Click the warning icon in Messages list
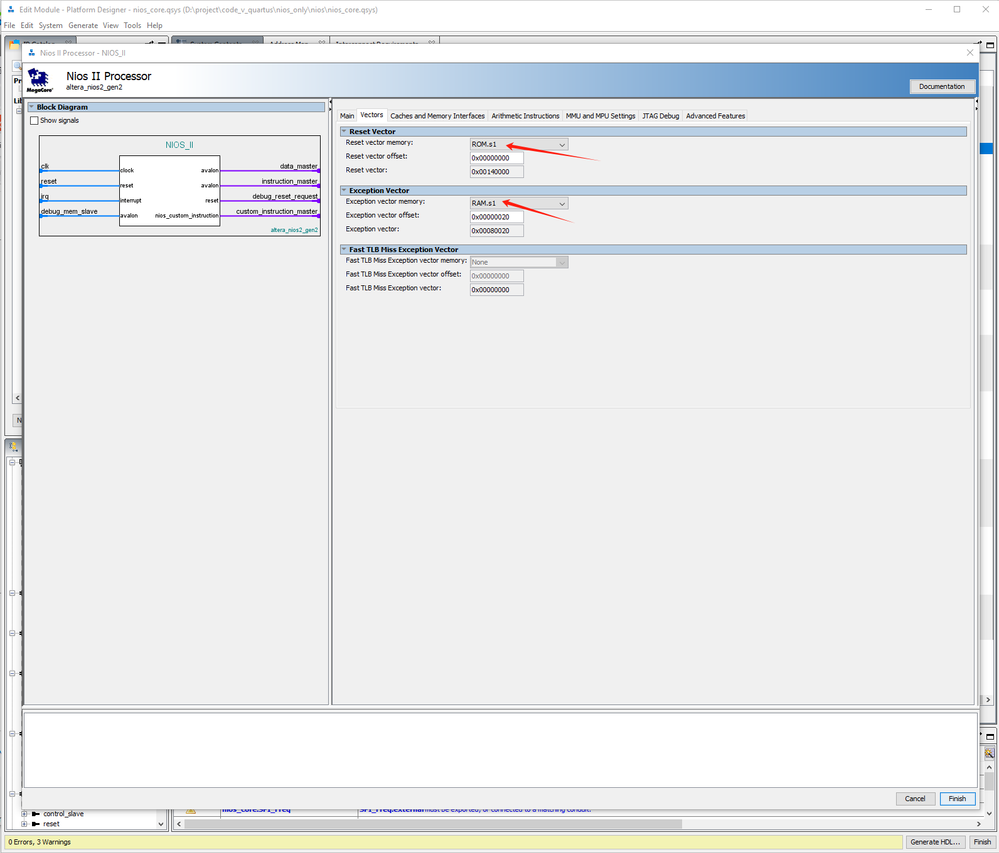The width and height of the screenshot is (999, 853). coord(190,810)
